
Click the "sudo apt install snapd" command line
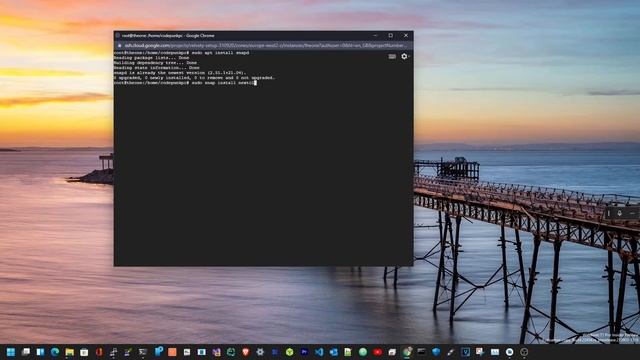[182, 53]
